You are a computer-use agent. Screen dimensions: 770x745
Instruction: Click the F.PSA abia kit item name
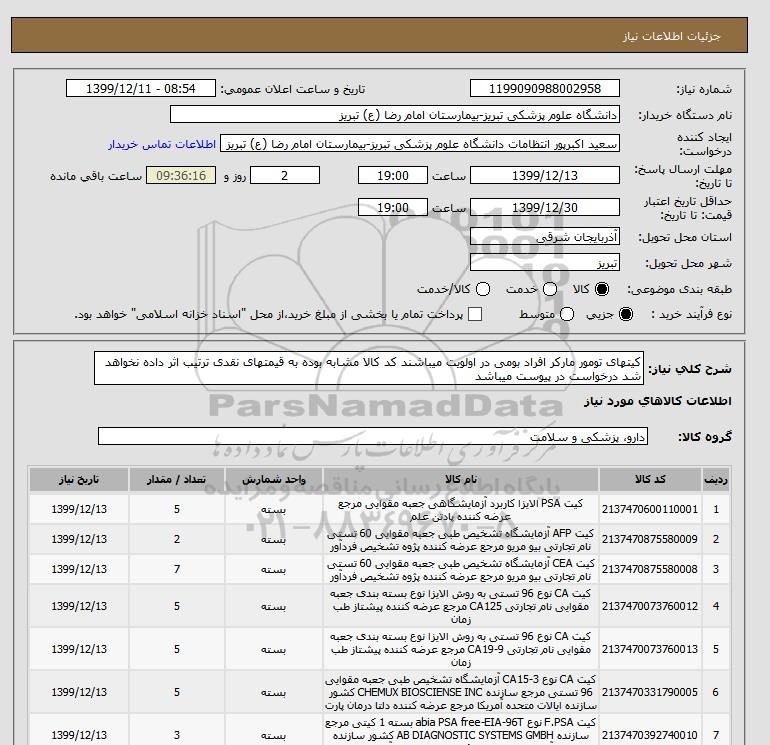click(461, 732)
